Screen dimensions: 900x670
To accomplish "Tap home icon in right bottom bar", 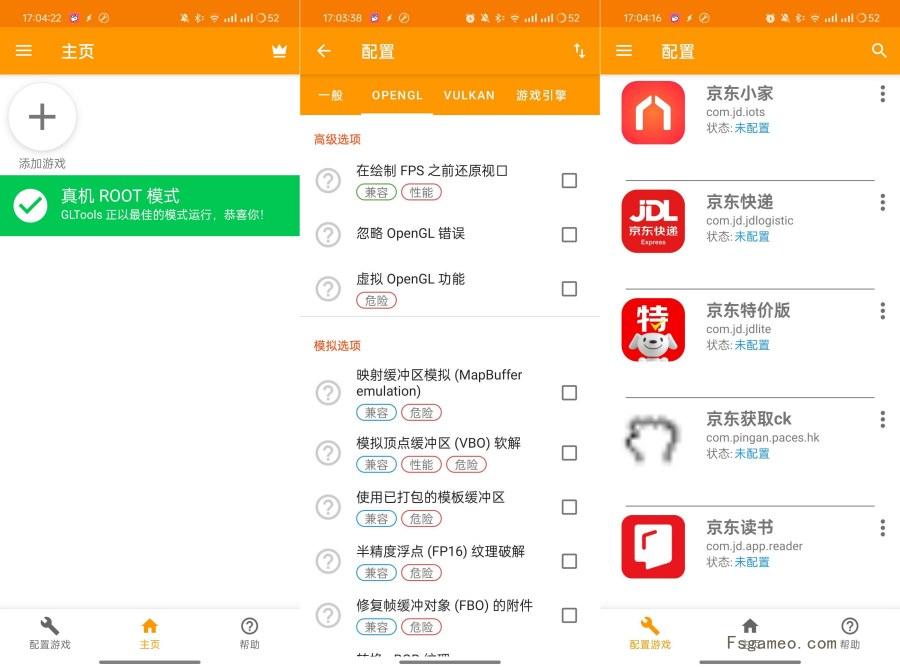I will click(750, 626).
